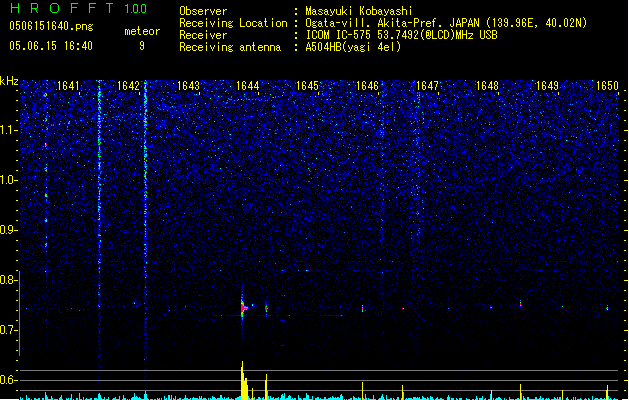Image resolution: width=629 pixels, height=400 pixels.
Task: Click the 1646 time marker
Action: coord(367,86)
